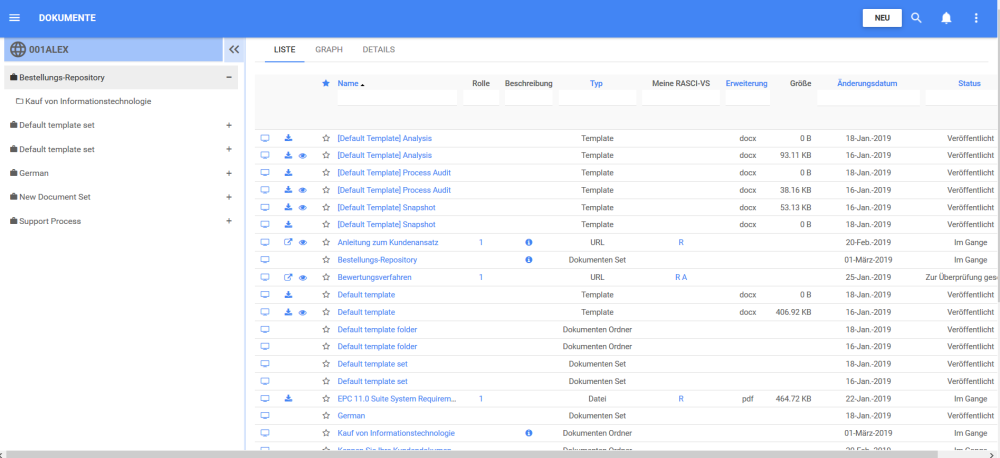Collapse the sidebar with the double chevron
The image size is (1000, 458).
pos(233,50)
